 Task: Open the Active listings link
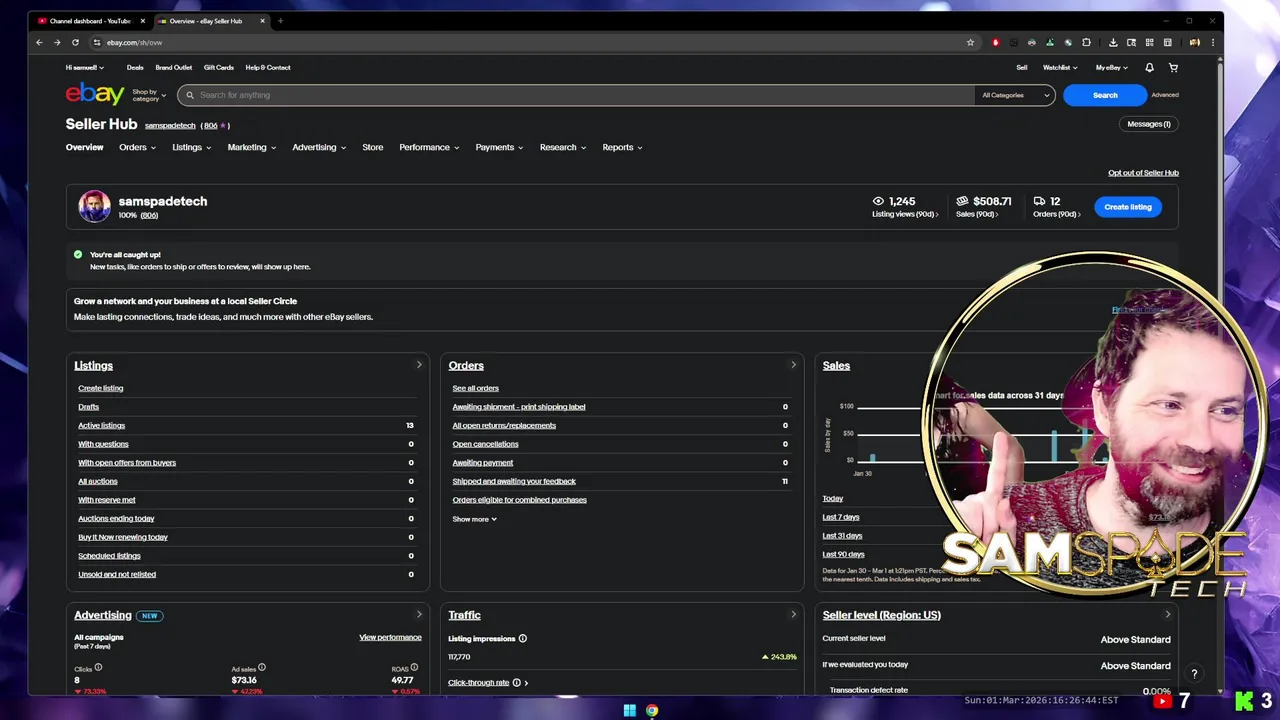pyautogui.click(x=102, y=425)
